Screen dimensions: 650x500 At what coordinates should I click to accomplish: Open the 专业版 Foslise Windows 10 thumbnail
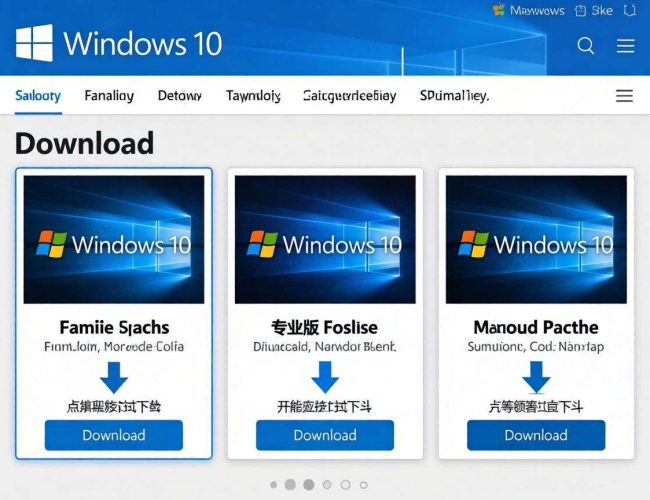[x=325, y=240]
